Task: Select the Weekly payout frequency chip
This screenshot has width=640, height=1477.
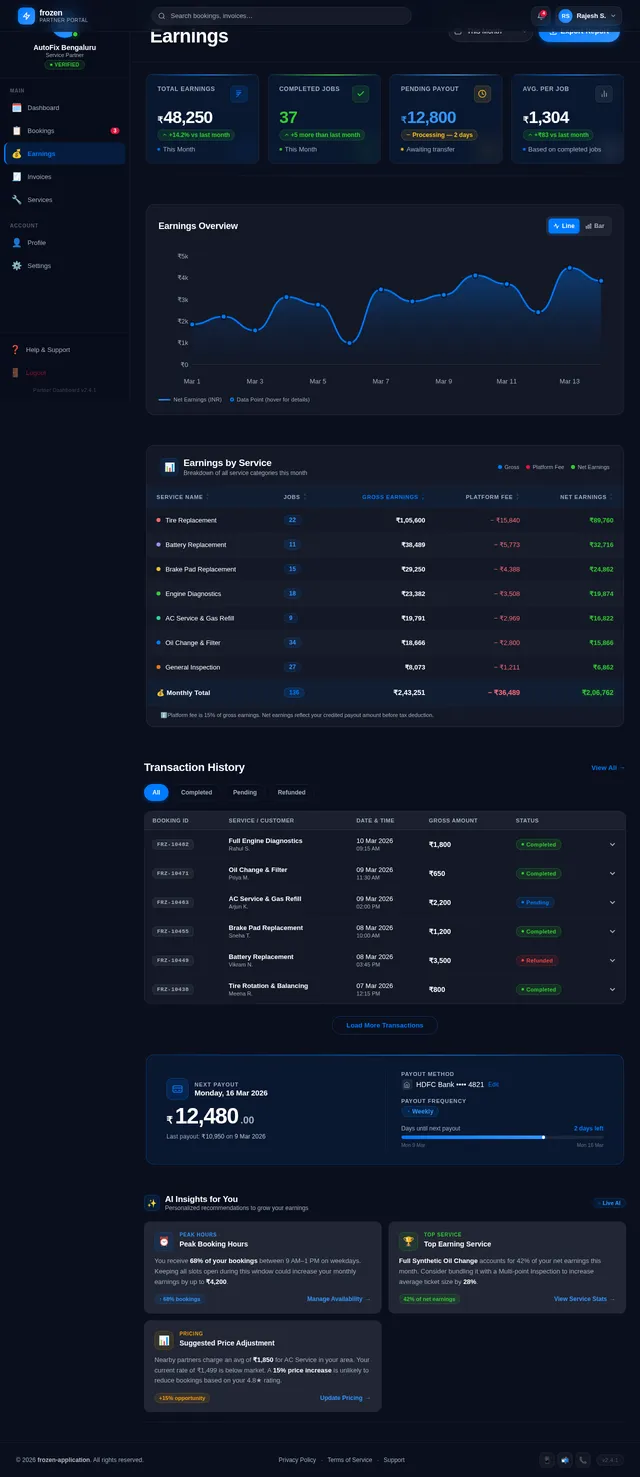Action: point(420,1111)
